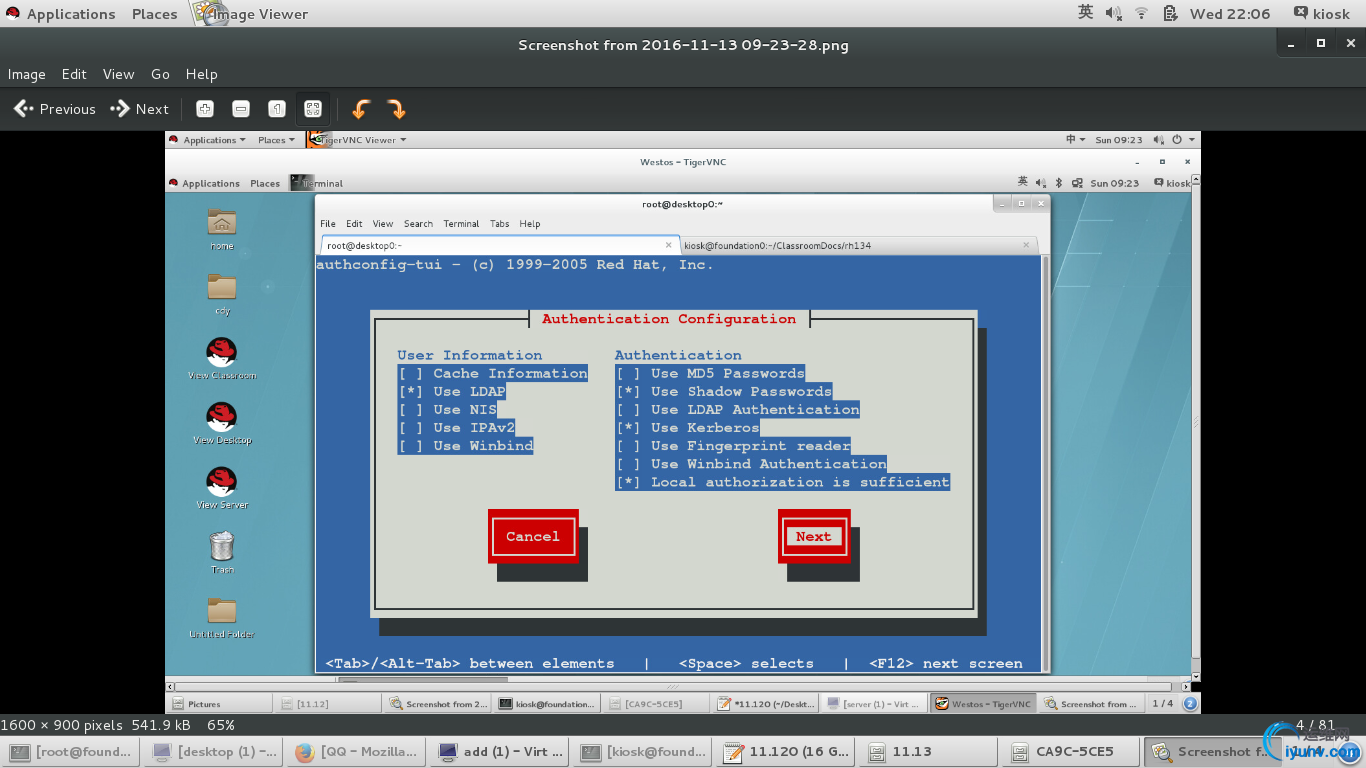Go to the previous image in toolbar
1366x768 pixels.
click(x=55, y=109)
